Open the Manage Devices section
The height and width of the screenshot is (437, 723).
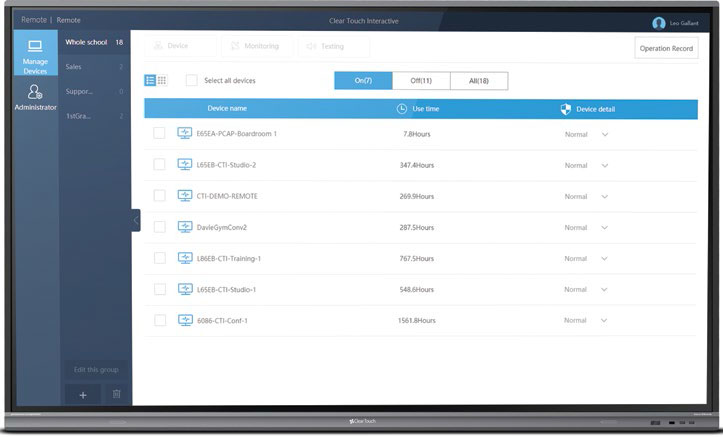click(36, 53)
